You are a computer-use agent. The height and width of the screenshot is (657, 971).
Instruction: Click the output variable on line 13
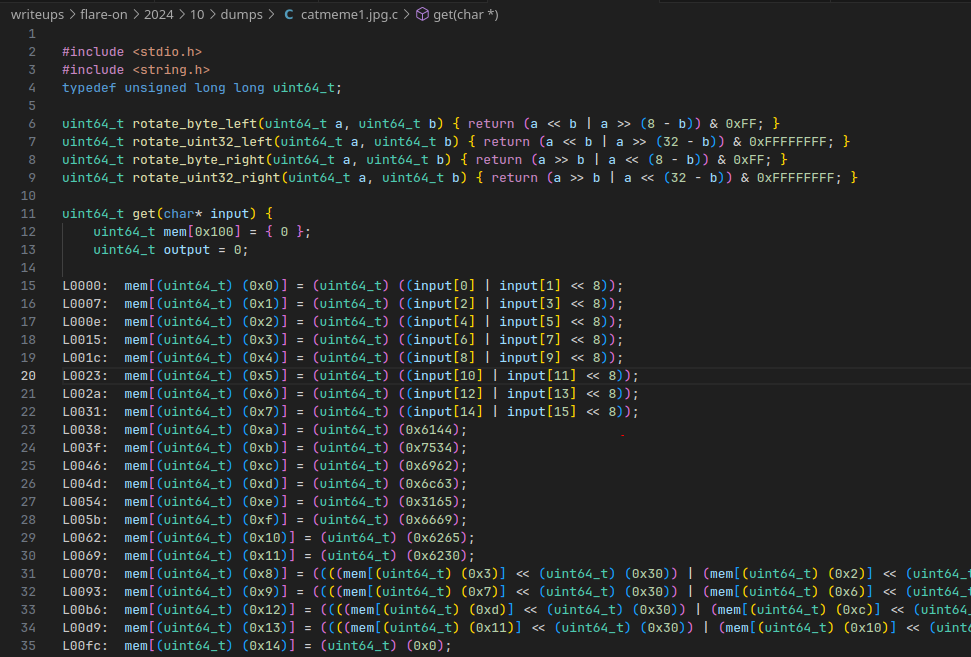coord(186,250)
